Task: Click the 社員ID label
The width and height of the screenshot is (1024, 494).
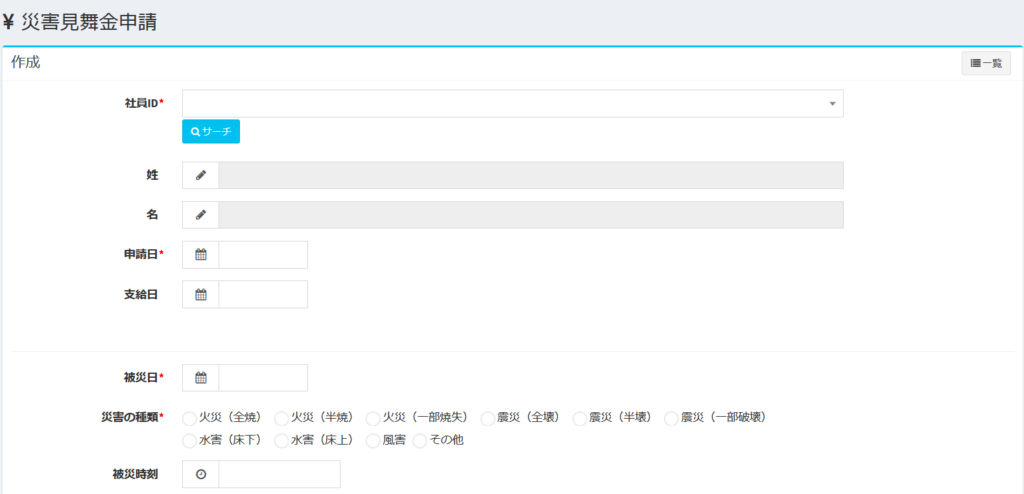Action: (x=142, y=104)
